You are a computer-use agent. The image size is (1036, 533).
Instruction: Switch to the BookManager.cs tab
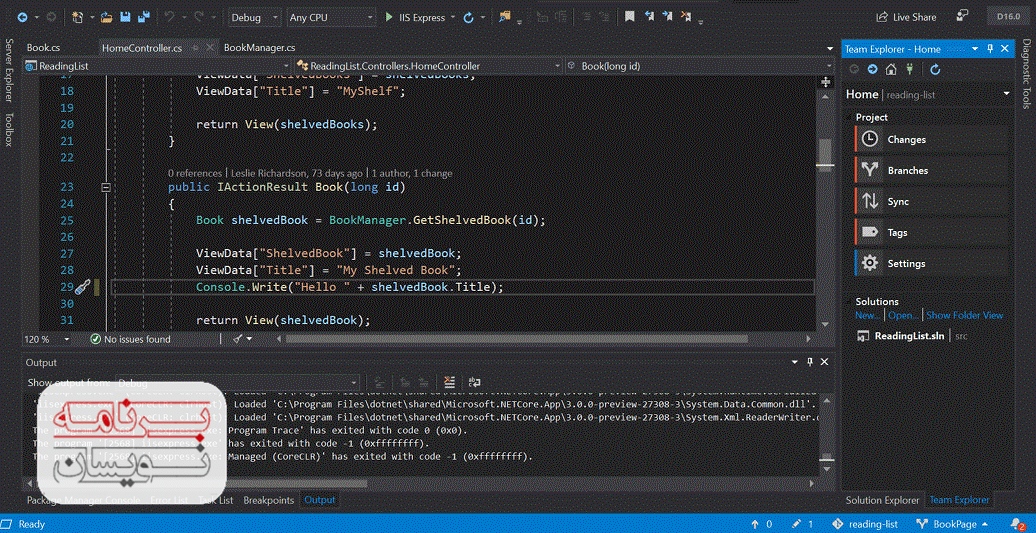pos(259,47)
